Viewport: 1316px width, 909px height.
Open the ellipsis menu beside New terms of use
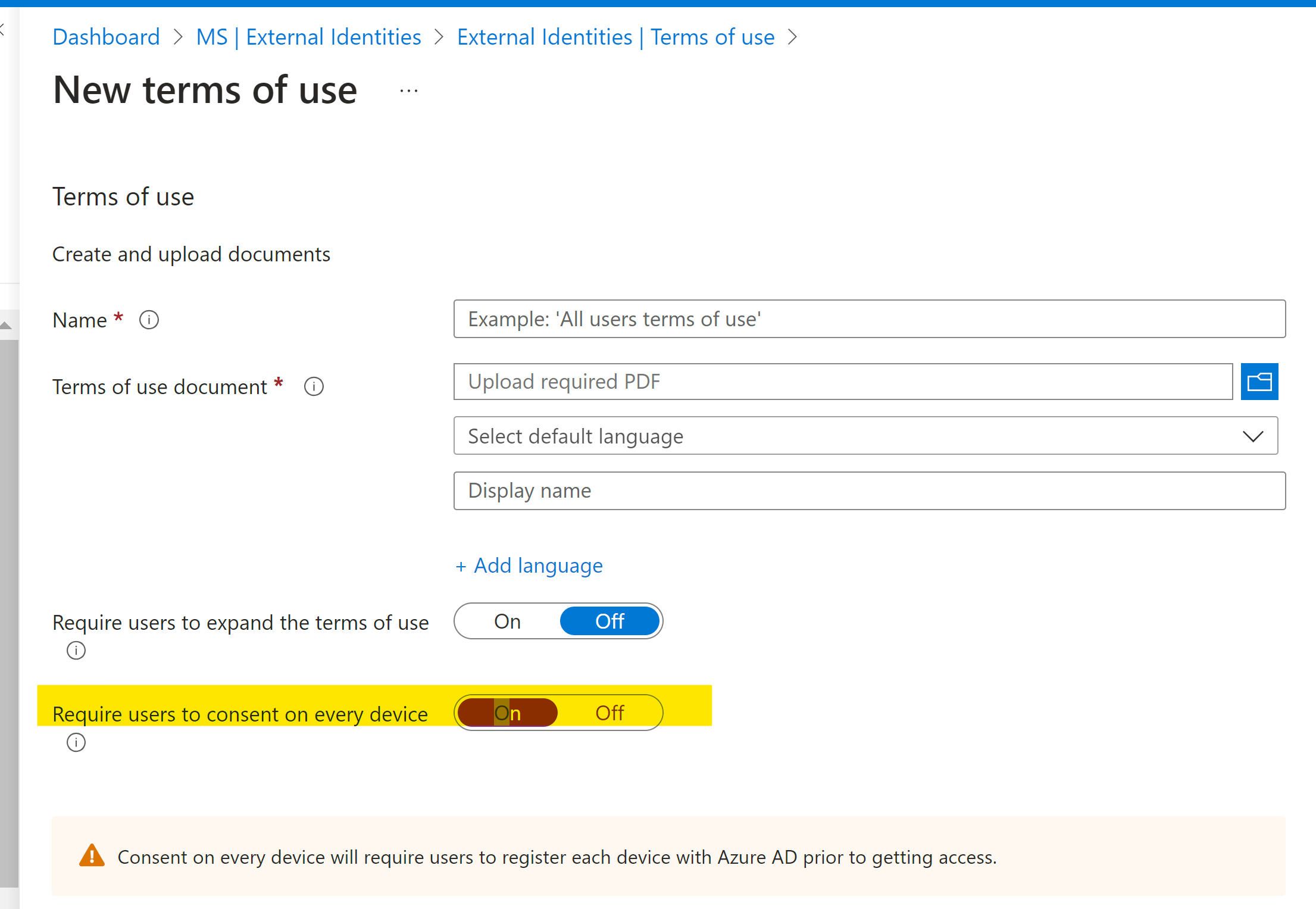click(409, 91)
